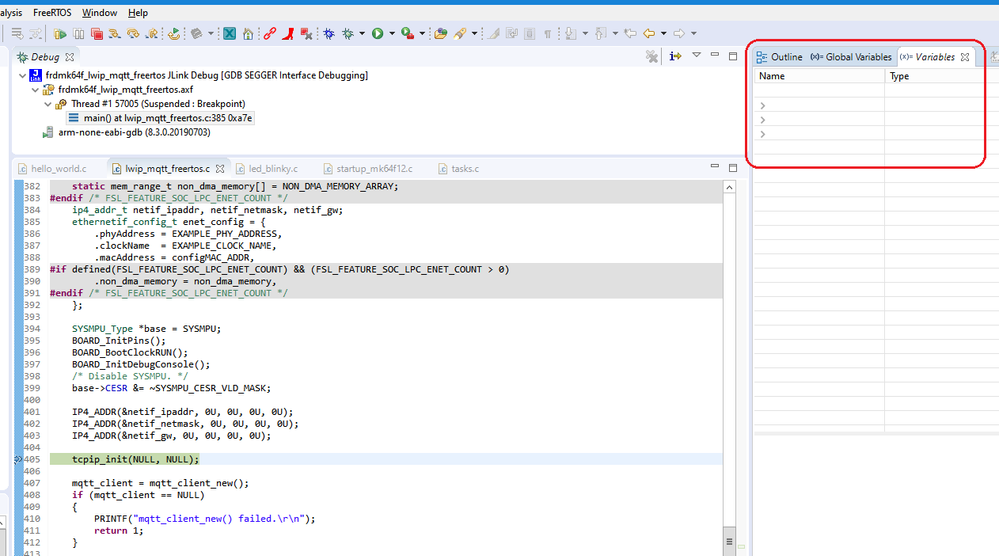Click the Previous Annotation toolbar icon
The width and height of the screenshot is (999, 556).
pyautogui.click(x=600, y=34)
